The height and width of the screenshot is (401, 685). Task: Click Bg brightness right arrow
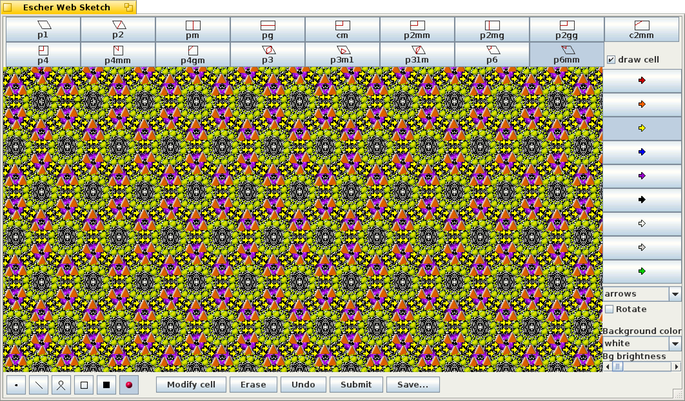[x=677, y=366]
